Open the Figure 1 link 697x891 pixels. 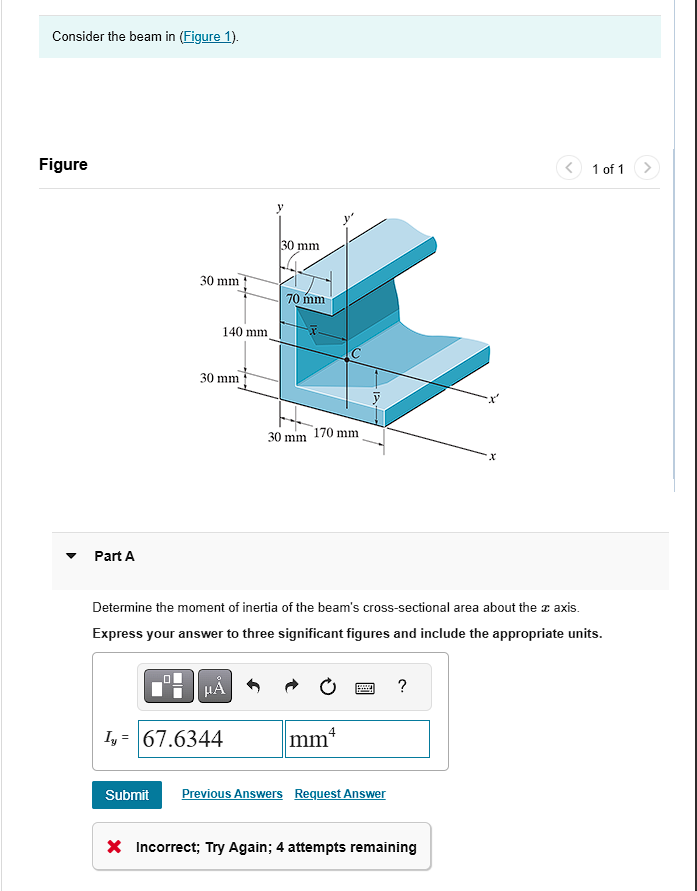(x=207, y=36)
